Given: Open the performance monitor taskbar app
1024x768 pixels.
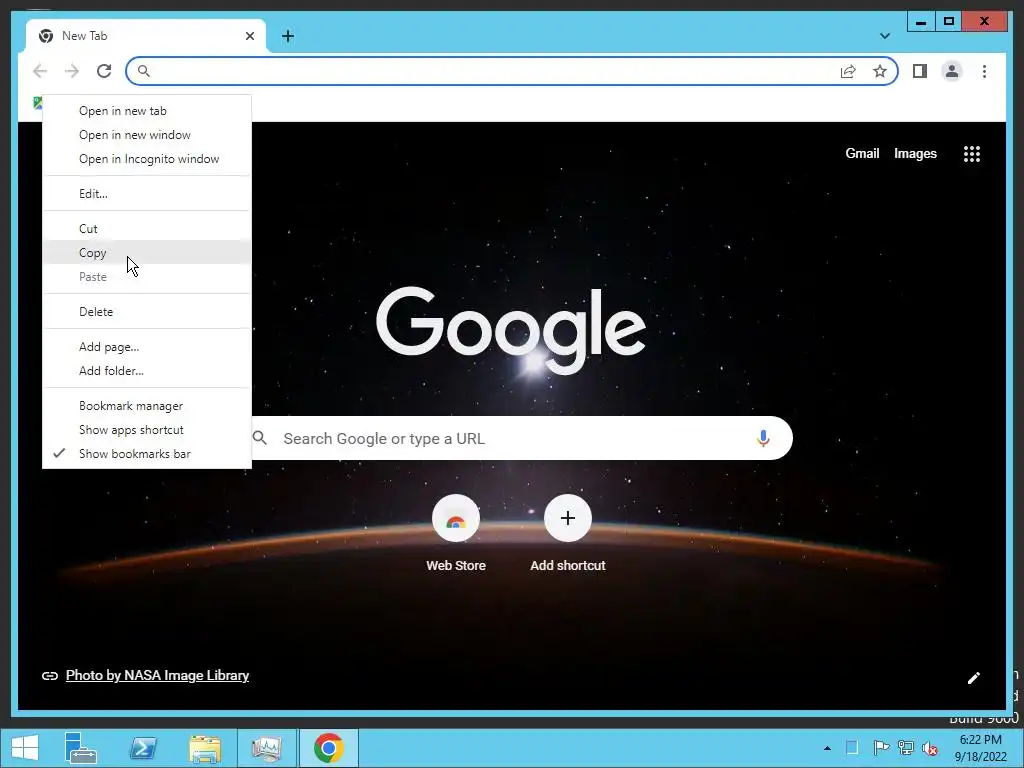Looking at the screenshot, I should point(266,748).
